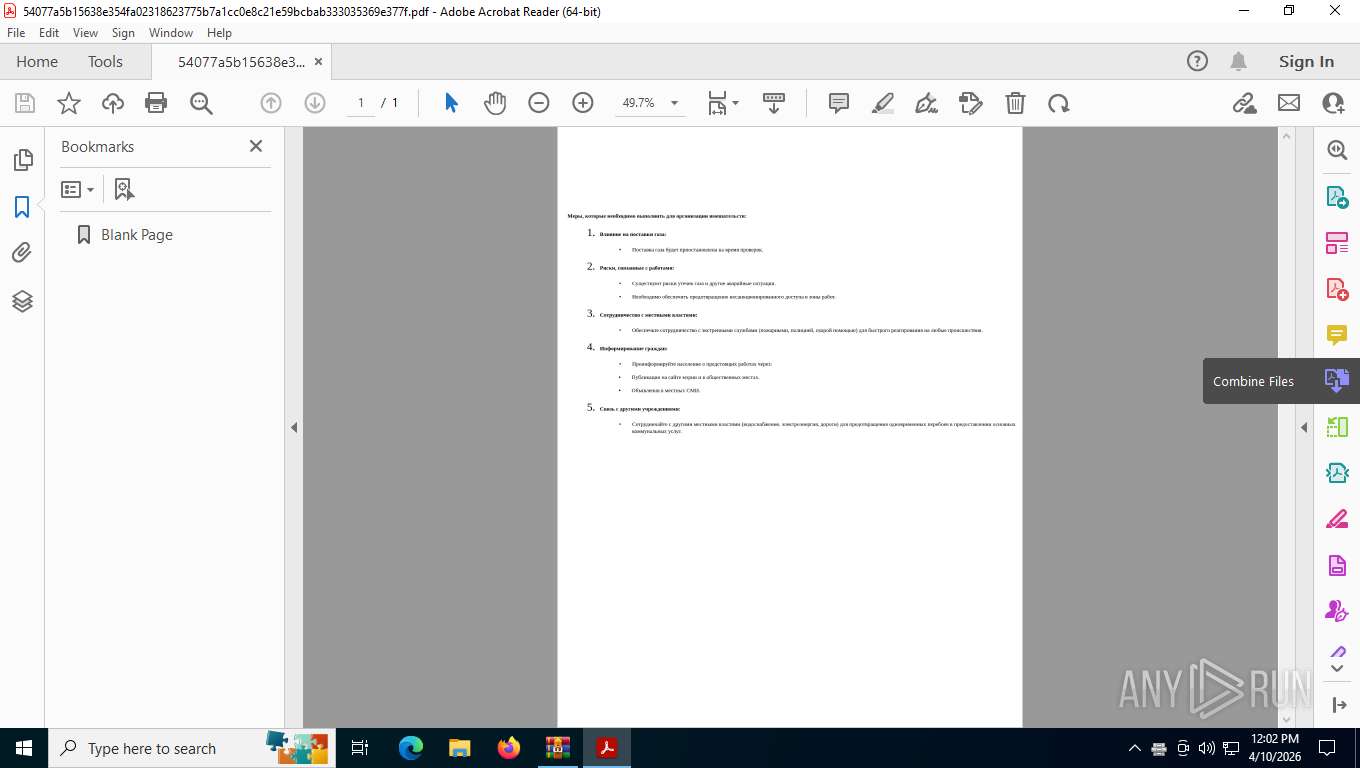Viewport: 1360px width, 768px height.
Task: Rotate the page view
Action: point(1059,103)
